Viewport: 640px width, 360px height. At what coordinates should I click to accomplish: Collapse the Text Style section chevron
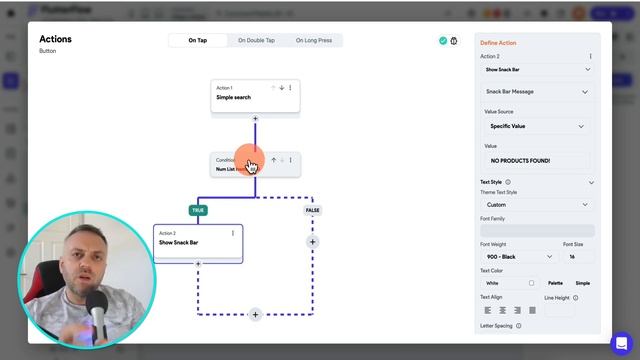tap(591, 182)
